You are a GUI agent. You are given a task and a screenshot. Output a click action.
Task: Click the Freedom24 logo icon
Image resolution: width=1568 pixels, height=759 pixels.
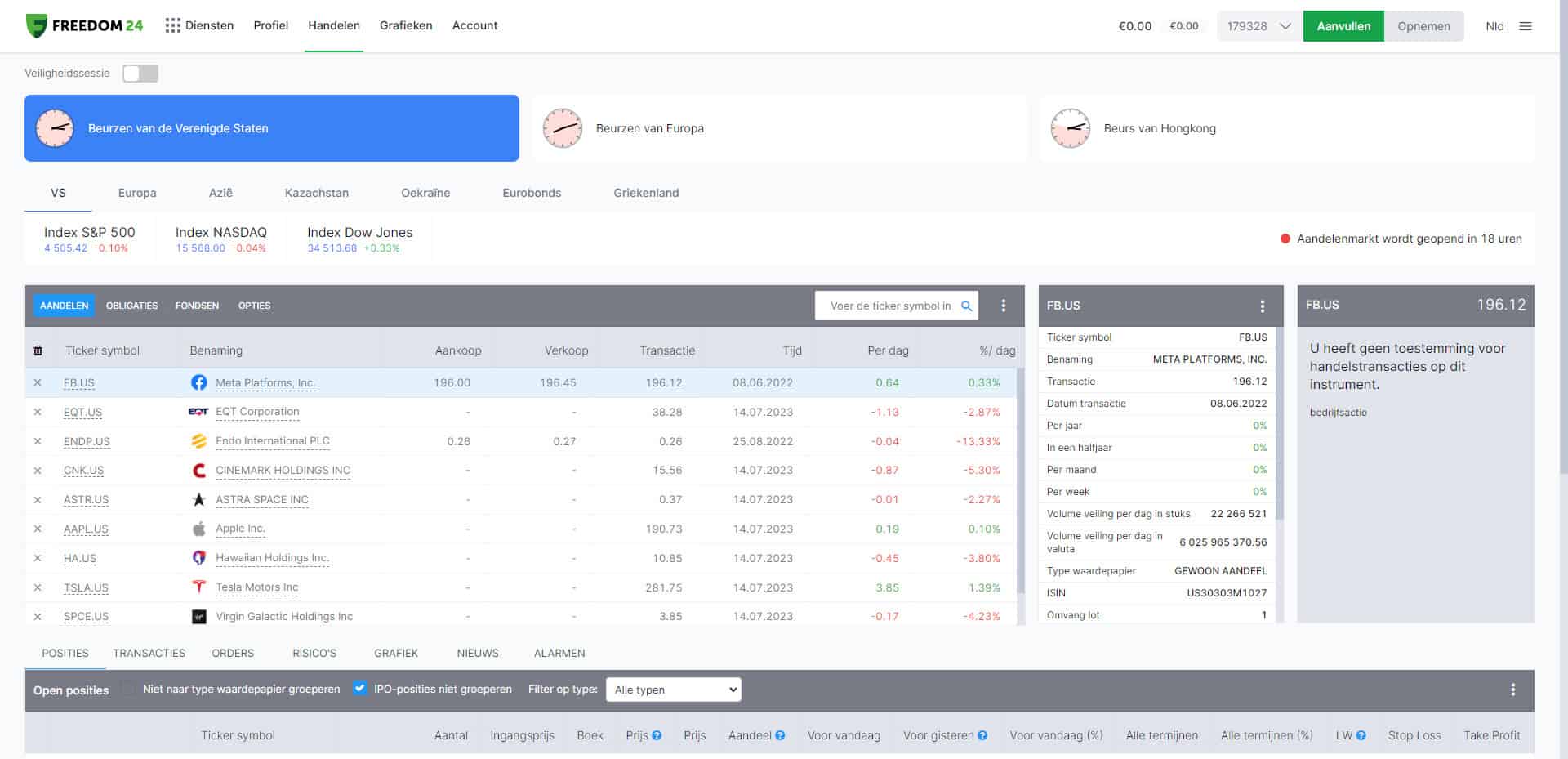coord(37,26)
